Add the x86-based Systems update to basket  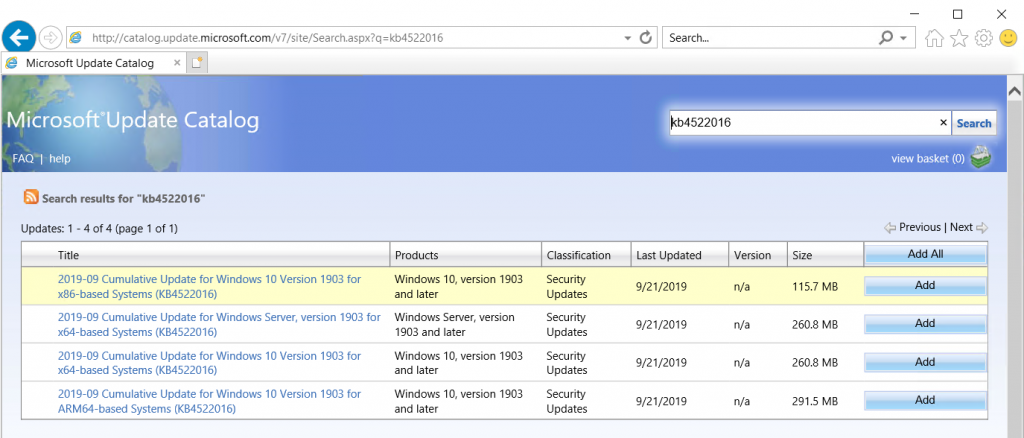click(x=925, y=286)
